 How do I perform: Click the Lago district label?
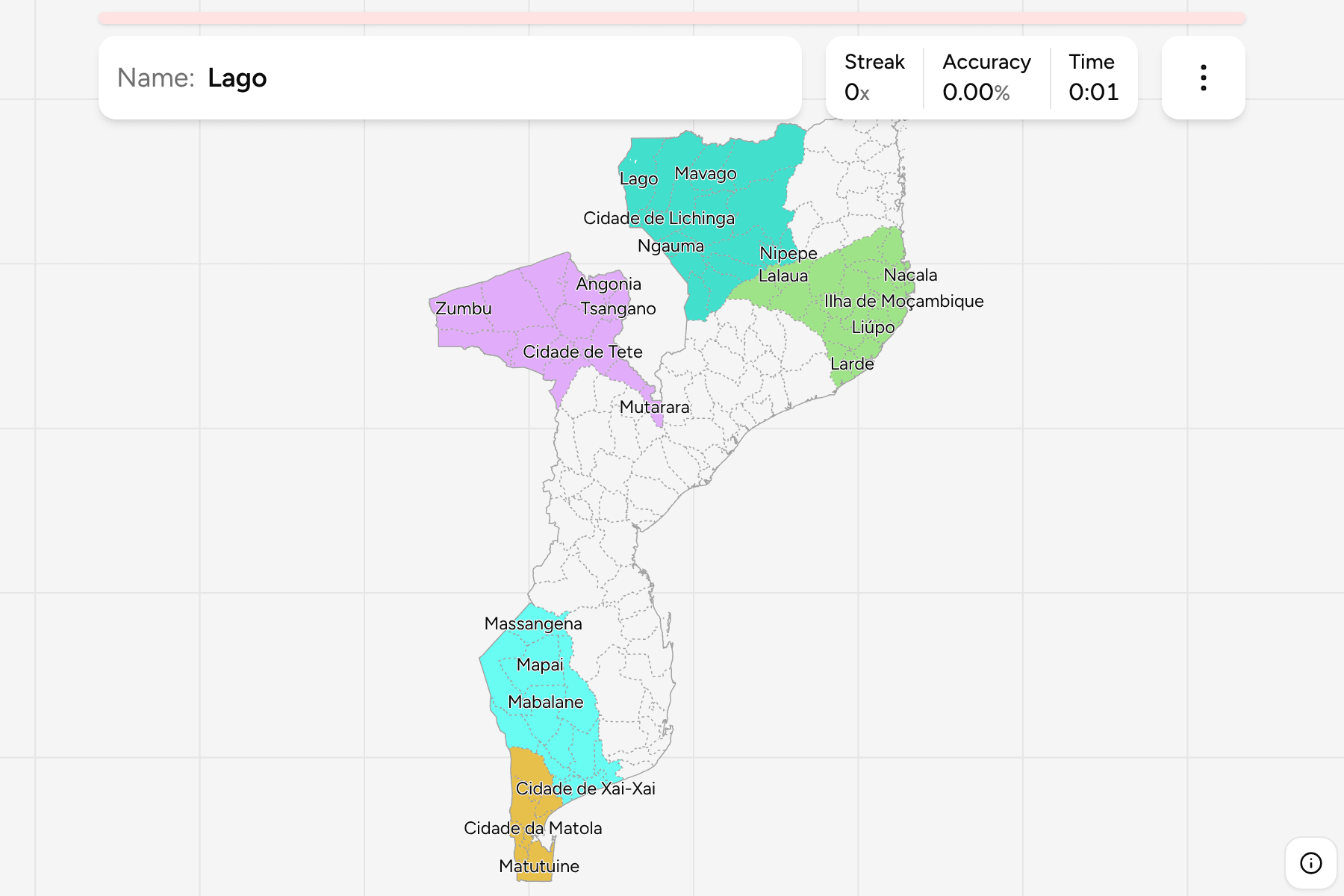[639, 178]
